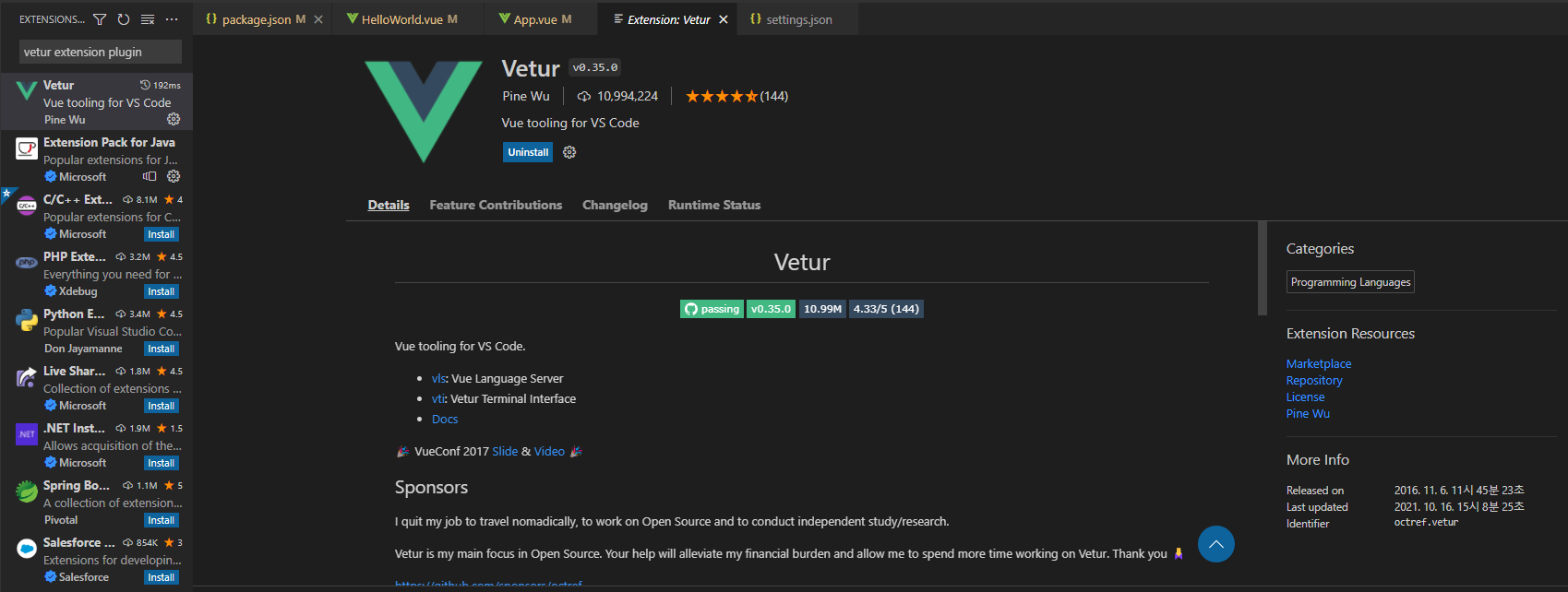This screenshot has height=592, width=1568.
Task: Click the GitHub passing build badge
Action: tap(712, 309)
